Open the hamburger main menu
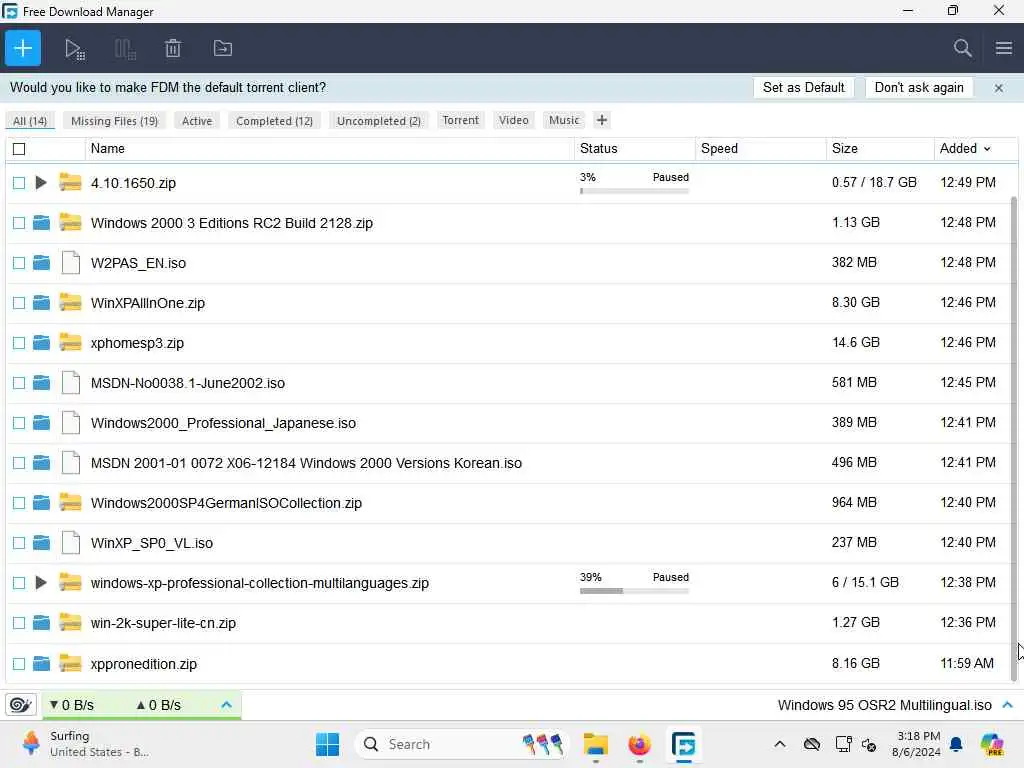This screenshot has width=1024, height=768. [x=1004, y=48]
